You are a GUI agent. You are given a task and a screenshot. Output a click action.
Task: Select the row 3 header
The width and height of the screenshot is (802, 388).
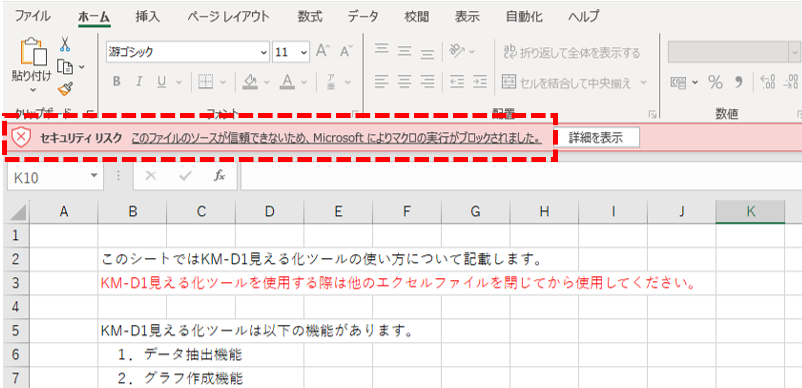click(x=15, y=283)
